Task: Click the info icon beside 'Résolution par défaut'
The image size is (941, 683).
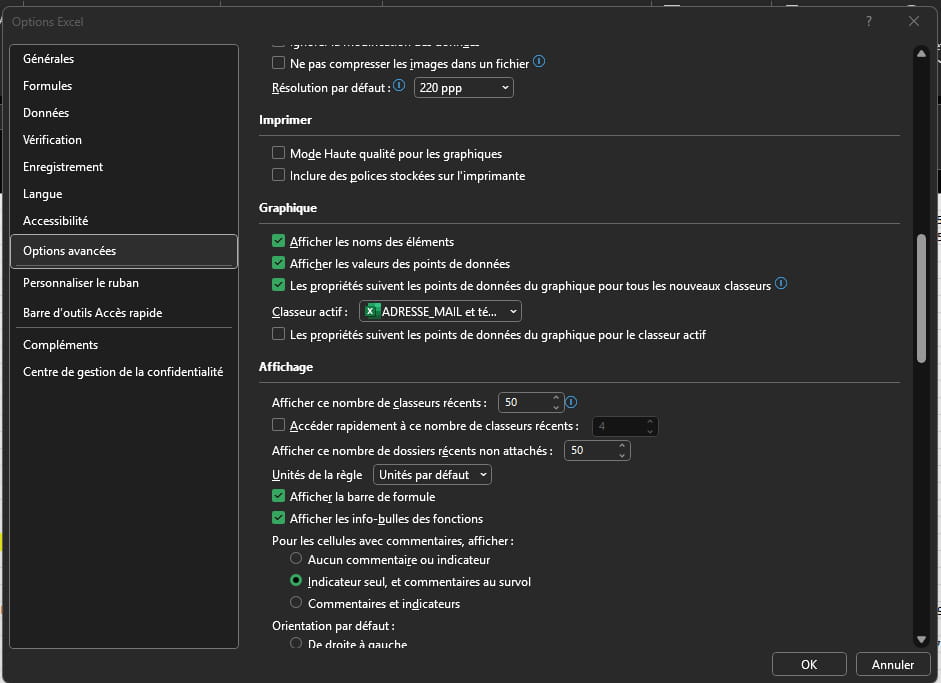Action: coord(399,85)
